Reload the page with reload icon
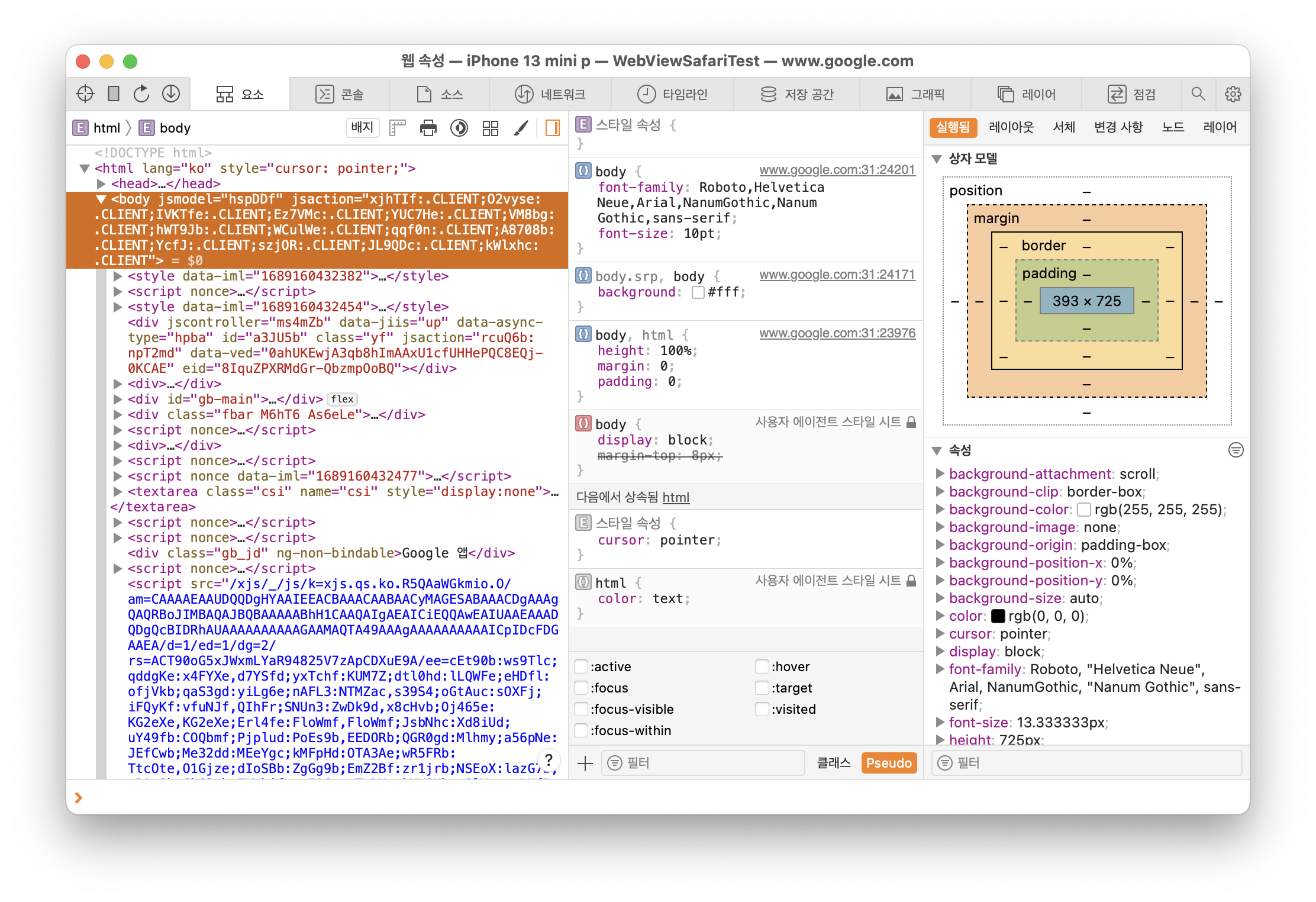This screenshot has width=1316, height=902. (141, 94)
